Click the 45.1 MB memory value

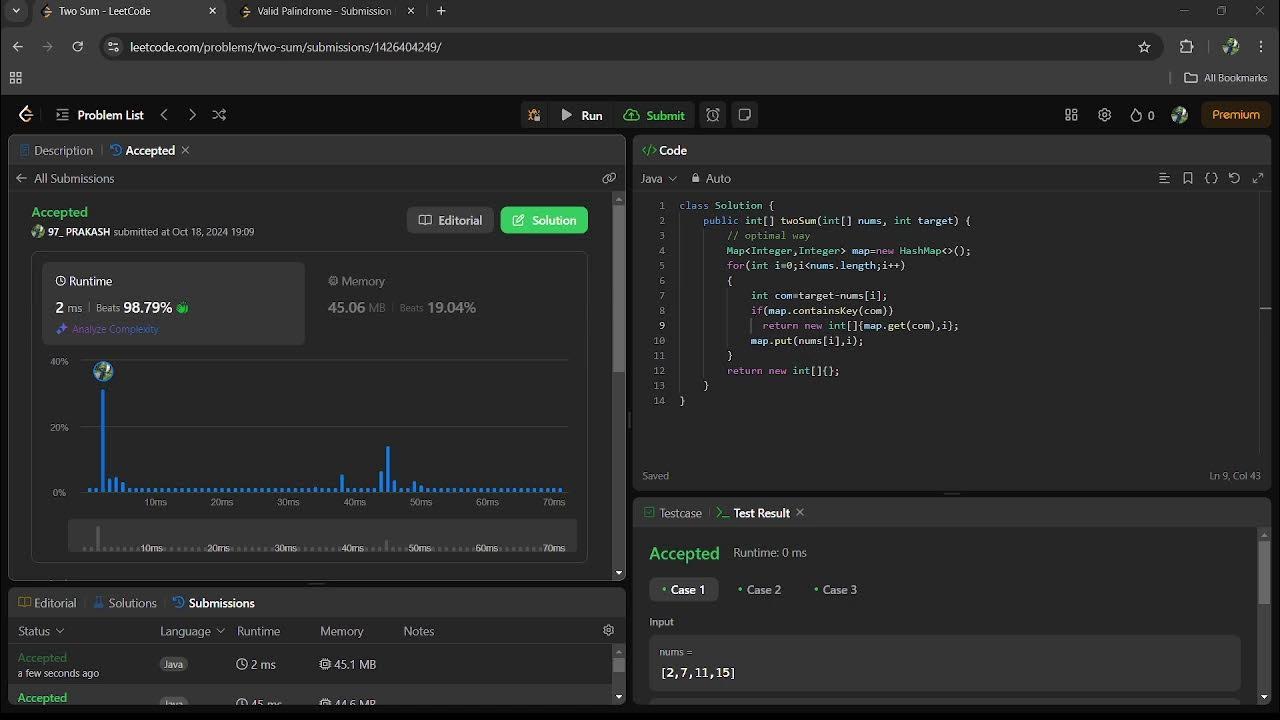(x=348, y=664)
